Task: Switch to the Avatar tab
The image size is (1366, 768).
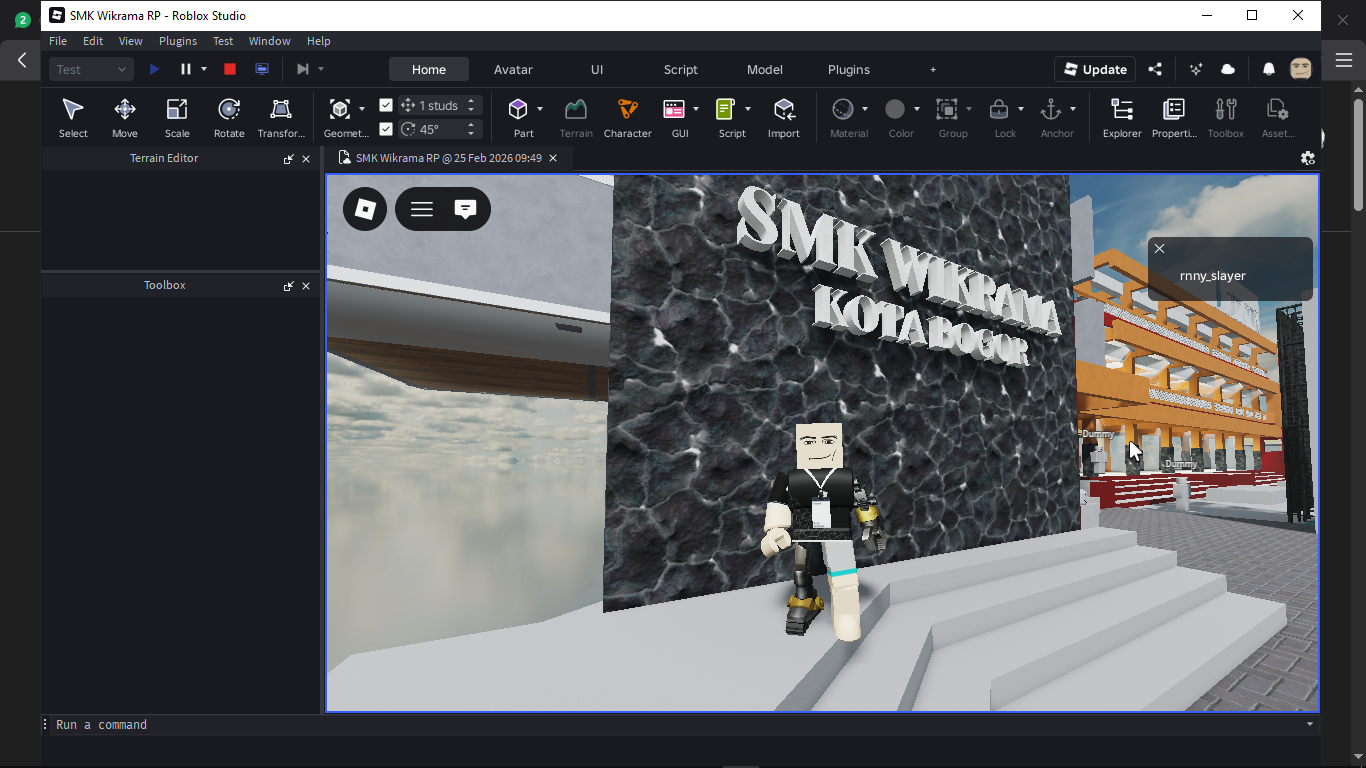Action: [513, 69]
